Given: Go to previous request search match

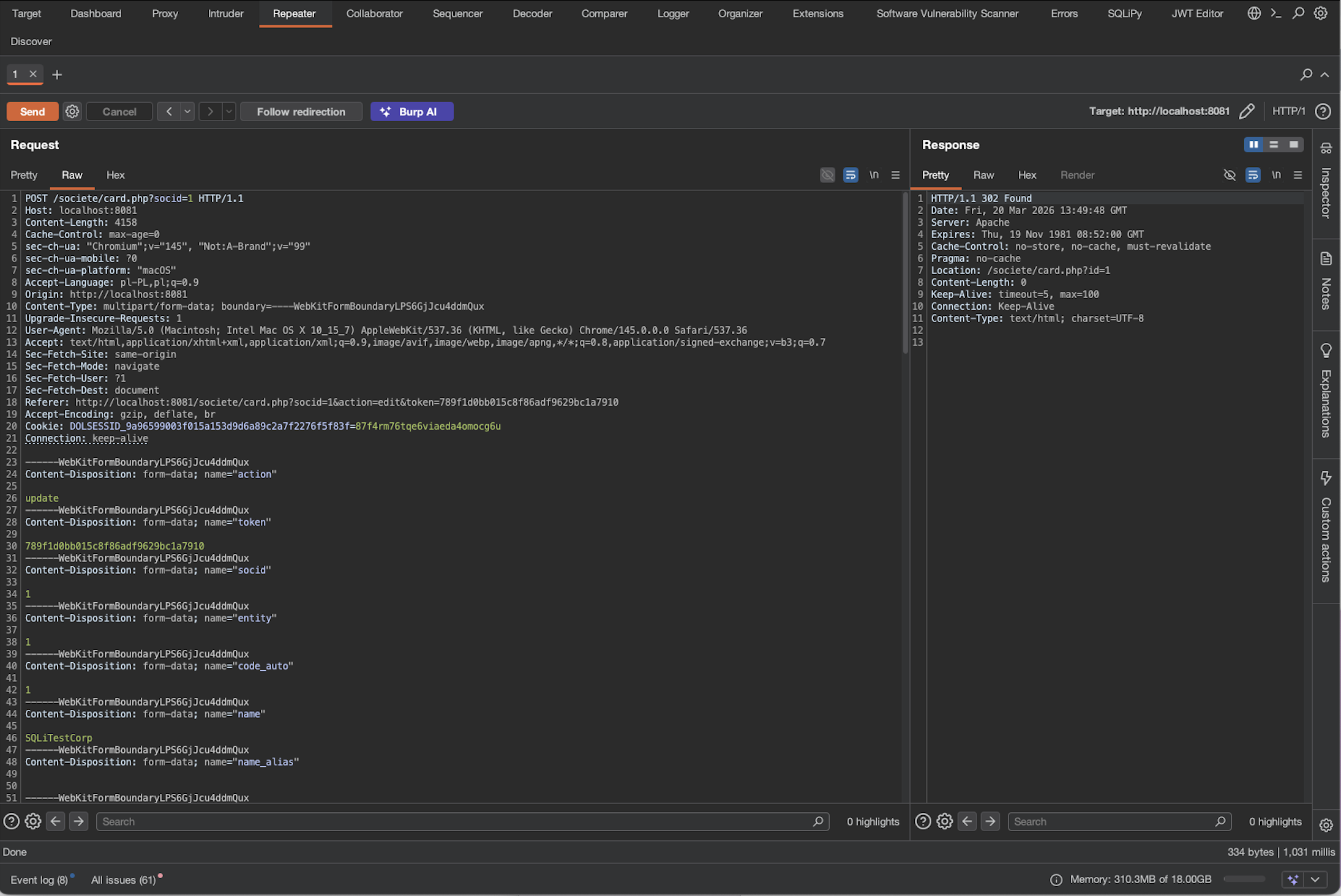Looking at the screenshot, I should pyautogui.click(x=55, y=821).
